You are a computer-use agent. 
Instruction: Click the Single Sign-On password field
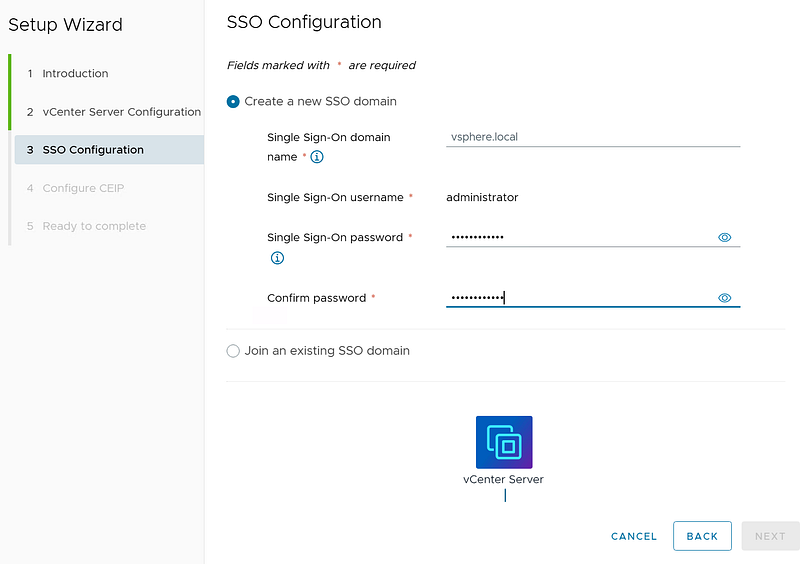(578, 238)
